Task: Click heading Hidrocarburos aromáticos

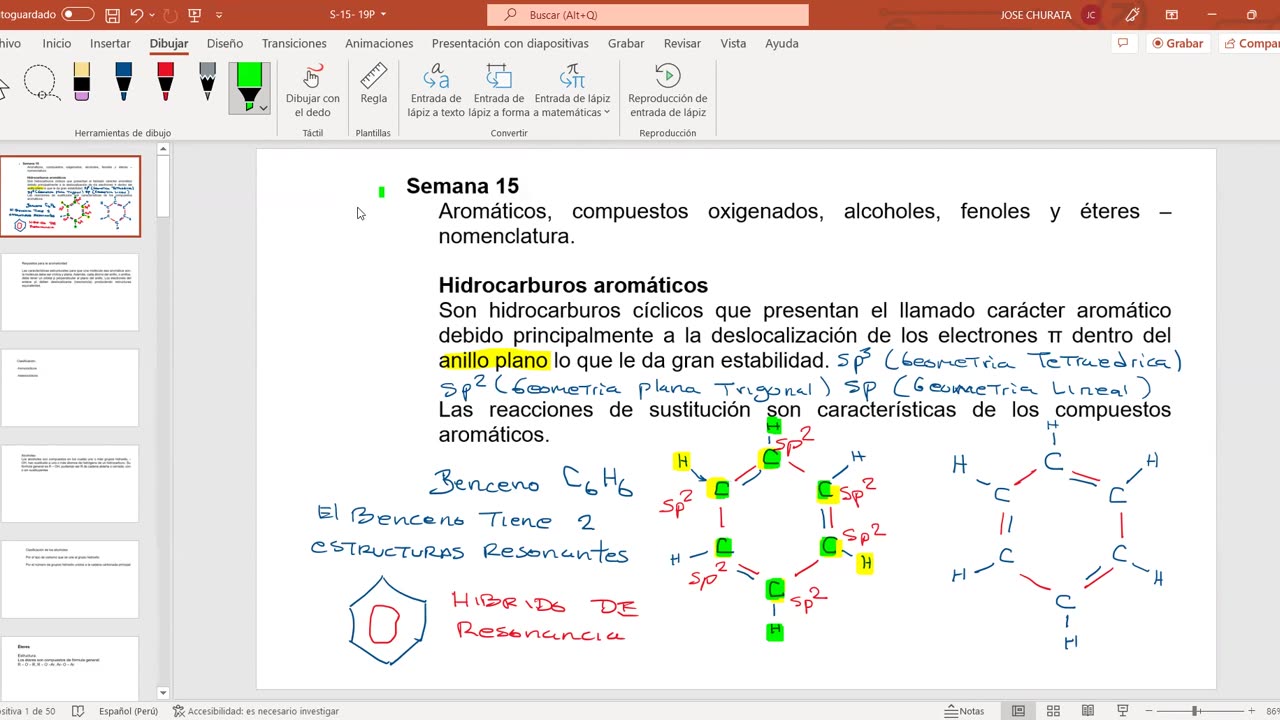Action: click(x=573, y=286)
